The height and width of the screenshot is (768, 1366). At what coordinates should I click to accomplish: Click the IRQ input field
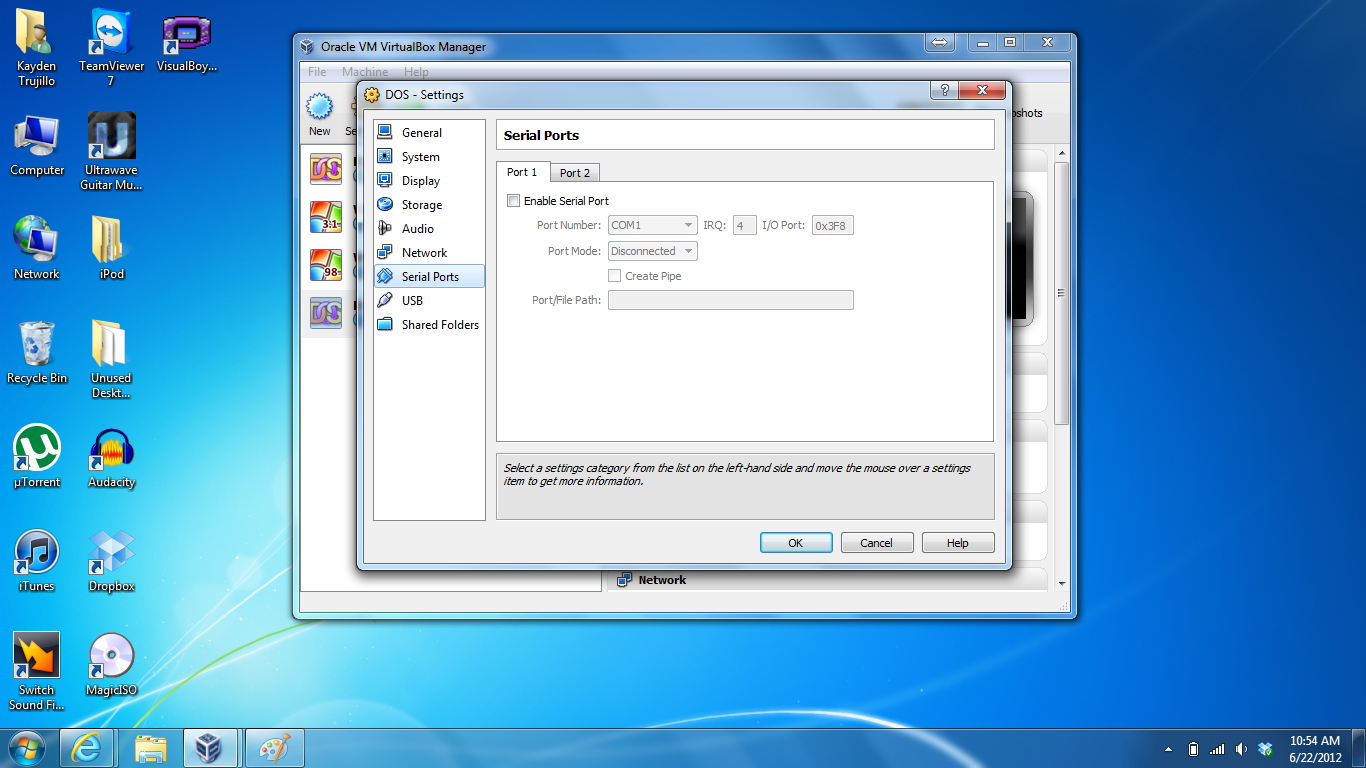pyautogui.click(x=744, y=225)
